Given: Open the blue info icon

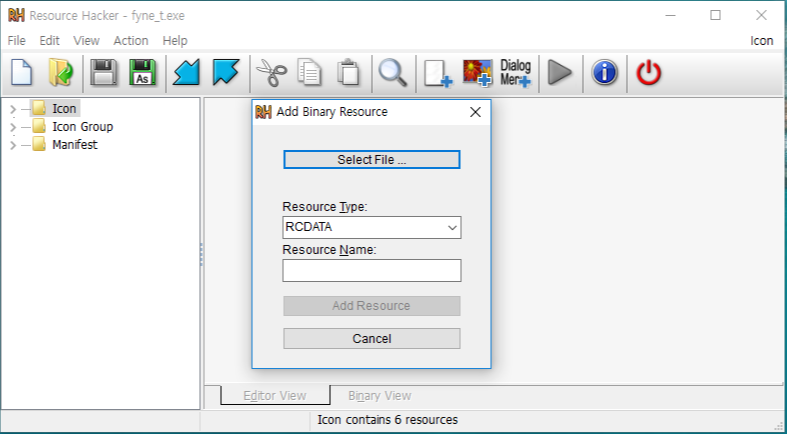Looking at the screenshot, I should coord(604,73).
